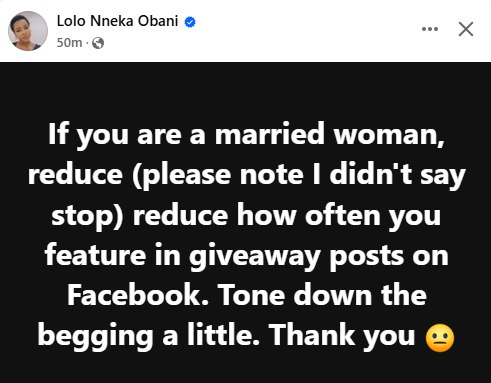Click the word 'begging' in the post
The height and width of the screenshot is (383, 491).
tap(95, 337)
